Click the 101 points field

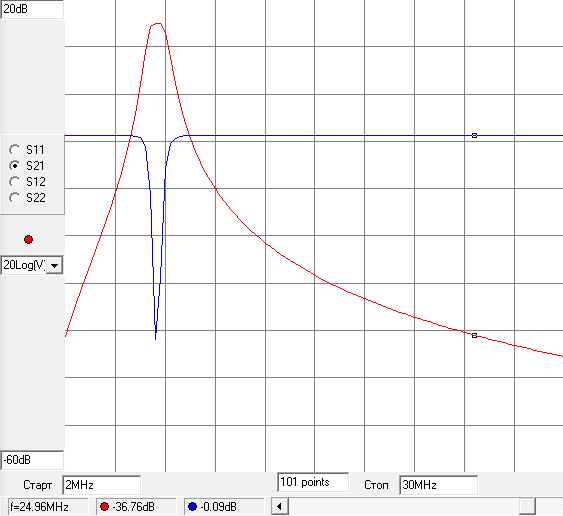pyautogui.click(x=313, y=482)
